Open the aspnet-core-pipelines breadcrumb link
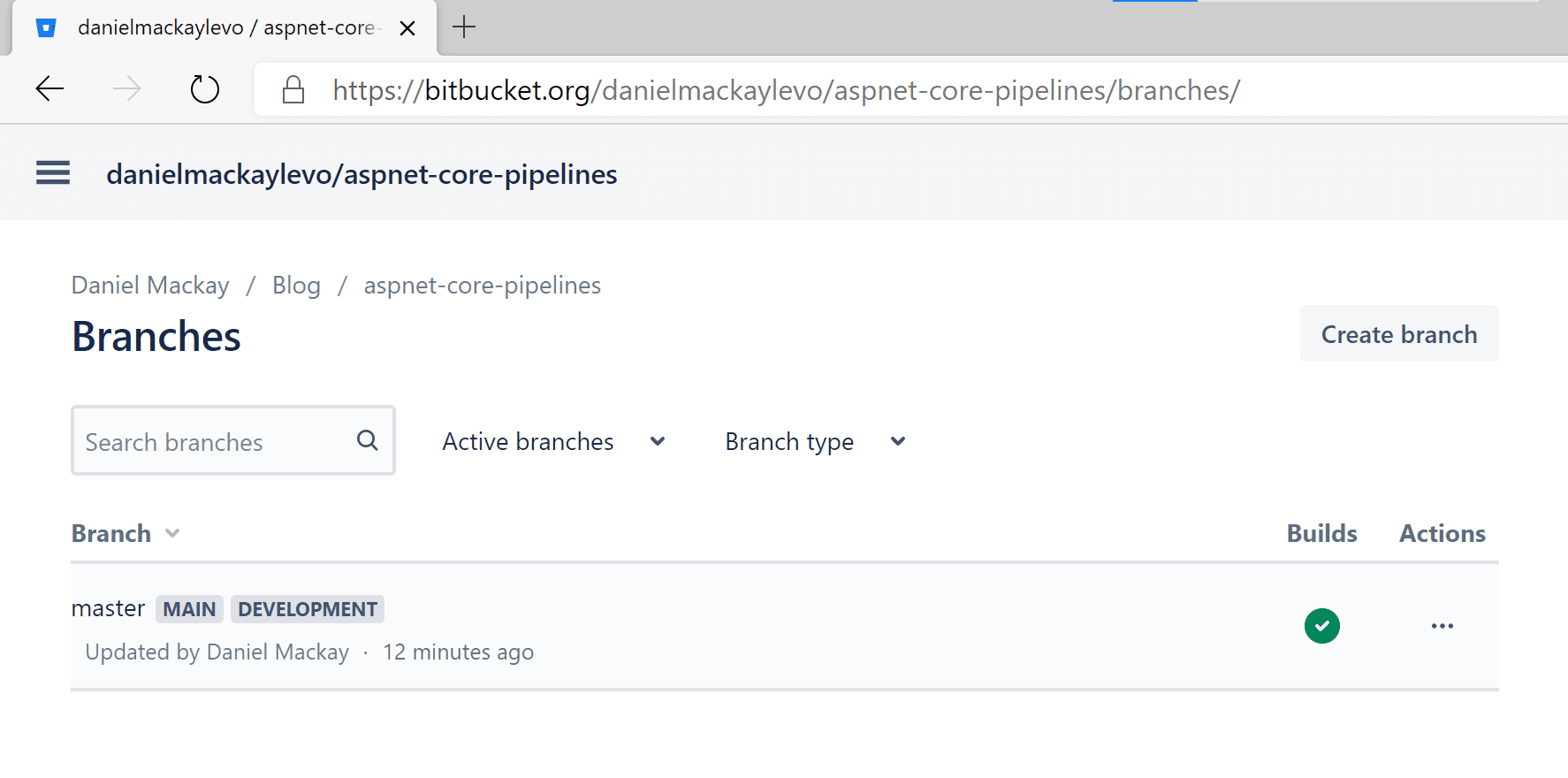Viewport: 1568px width, 778px height. pos(483,285)
